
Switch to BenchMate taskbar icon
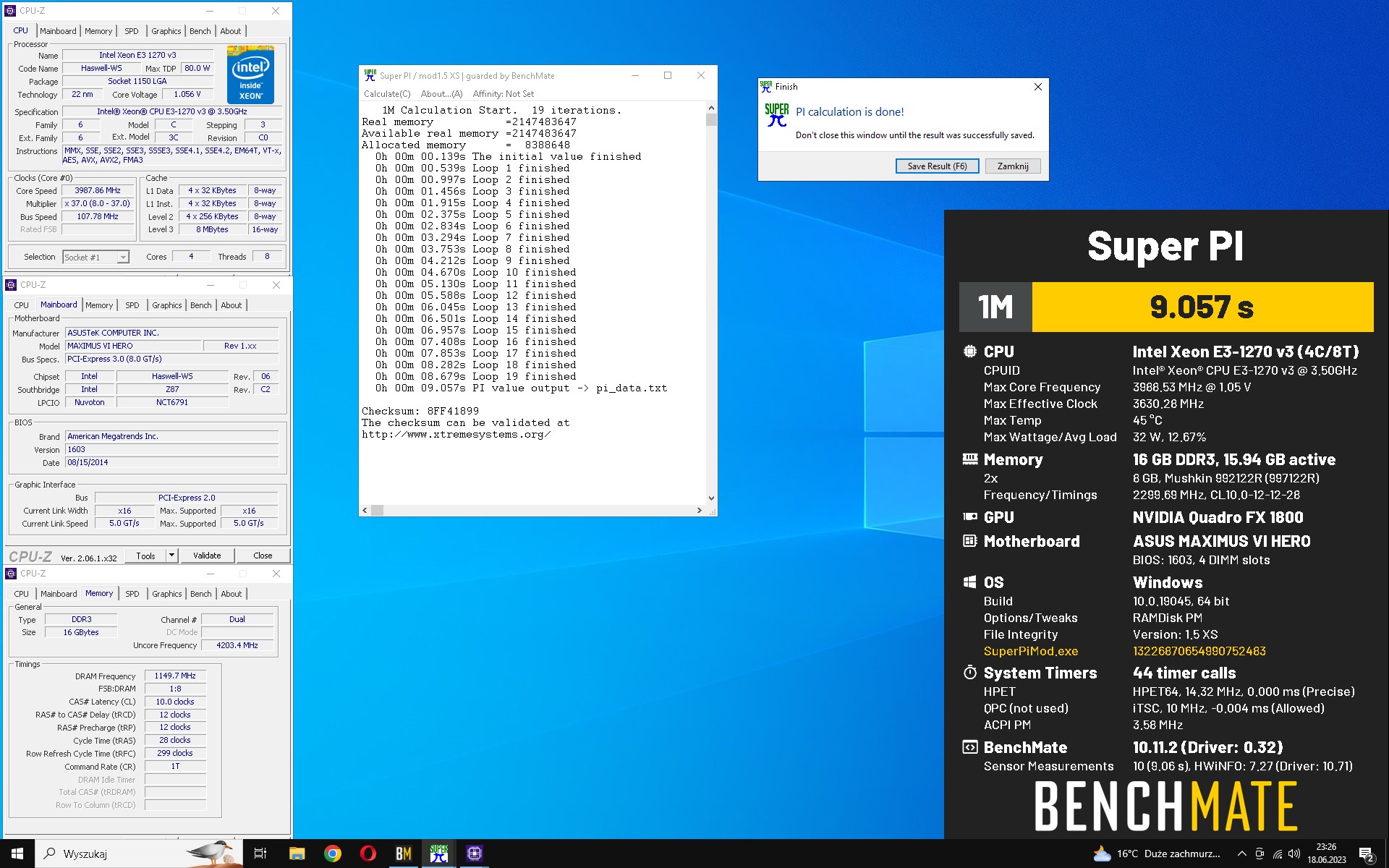click(404, 854)
